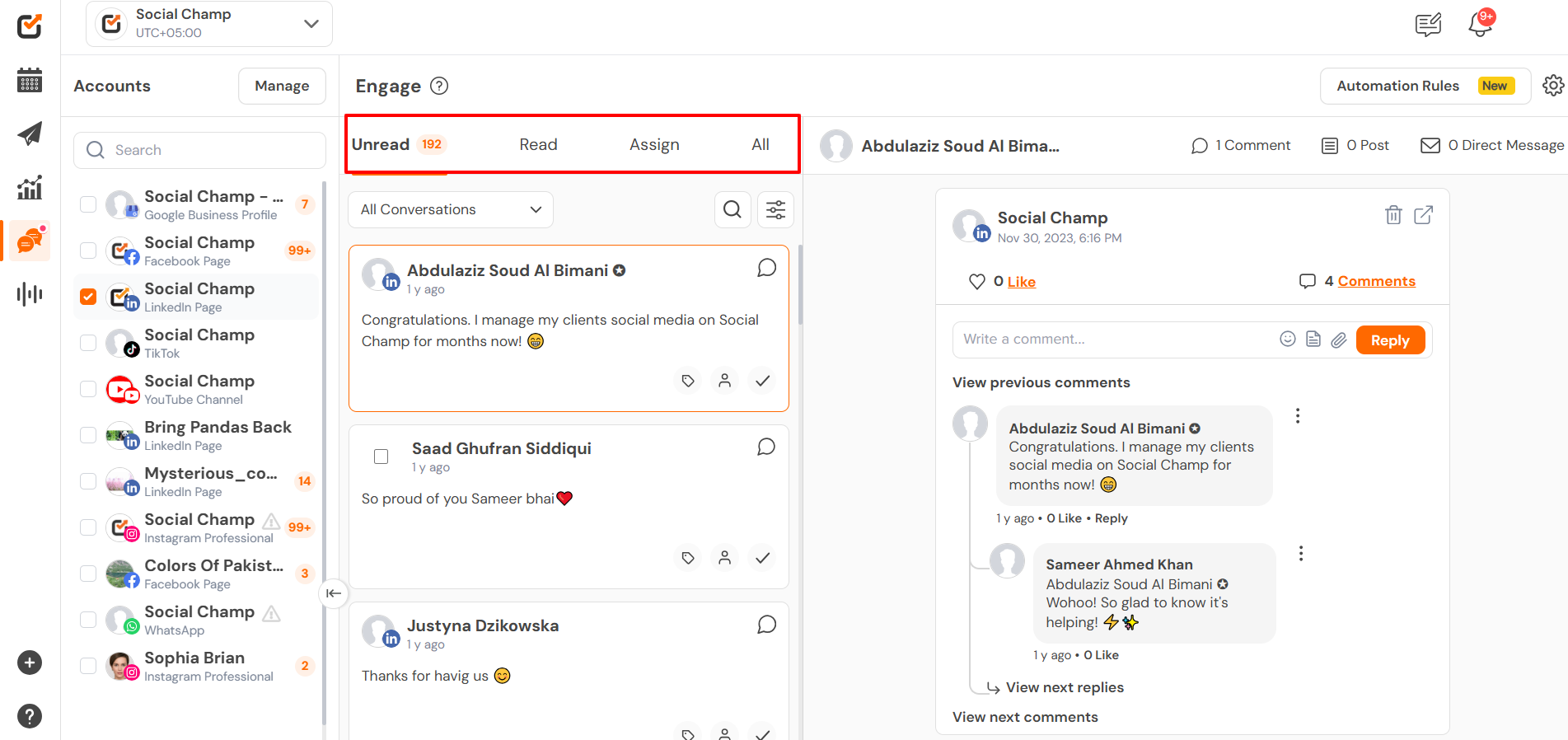The image size is (1568, 740).
Task: Switch to Assign tab
Action: 654,144
